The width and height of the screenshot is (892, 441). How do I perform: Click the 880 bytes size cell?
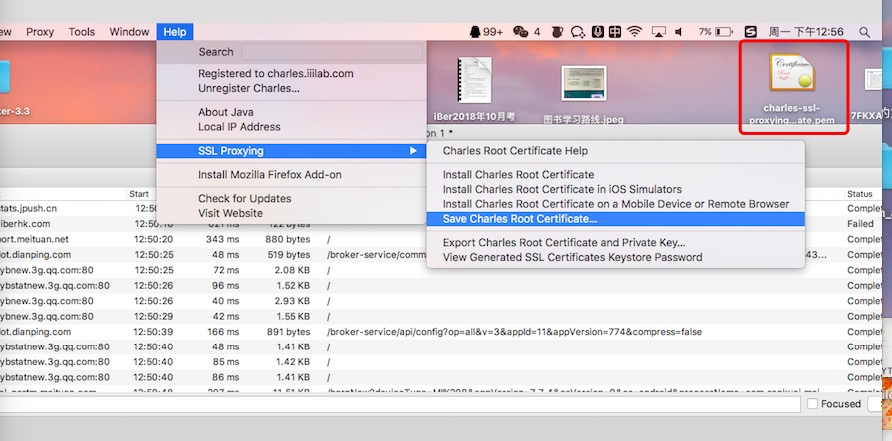[288, 240]
